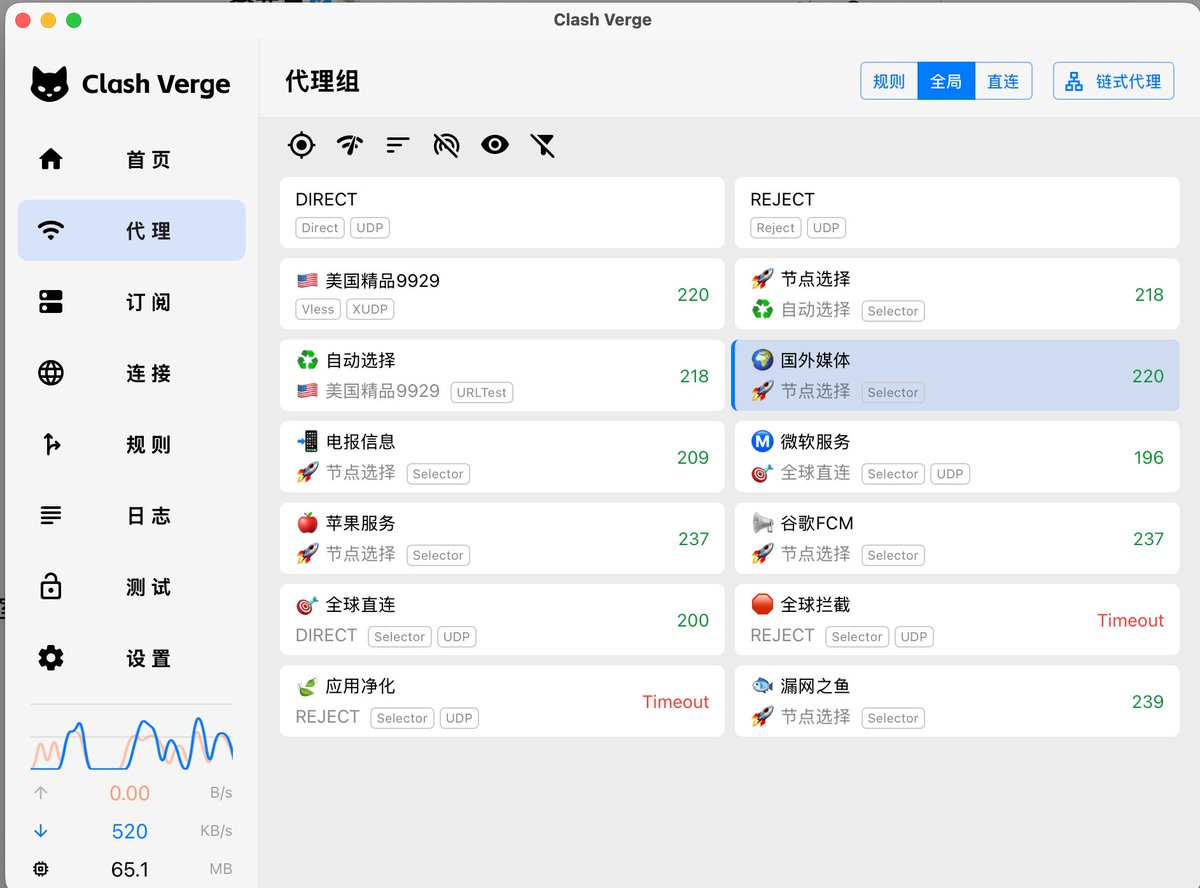
Task: Click the 连接 globe icon in sidebar
Action: pyautogui.click(x=50, y=373)
